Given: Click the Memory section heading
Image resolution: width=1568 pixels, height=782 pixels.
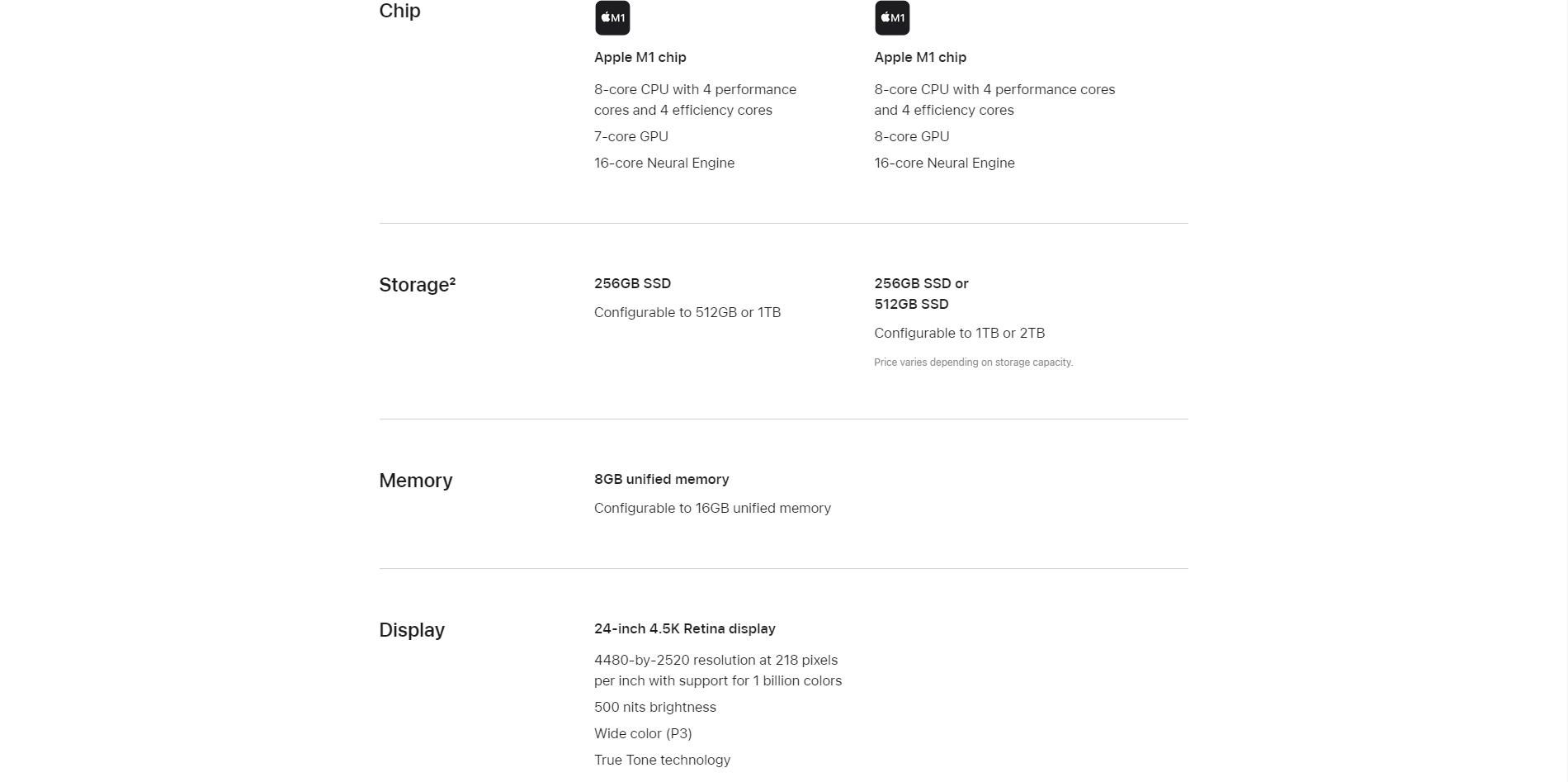Looking at the screenshot, I should 415,481.
